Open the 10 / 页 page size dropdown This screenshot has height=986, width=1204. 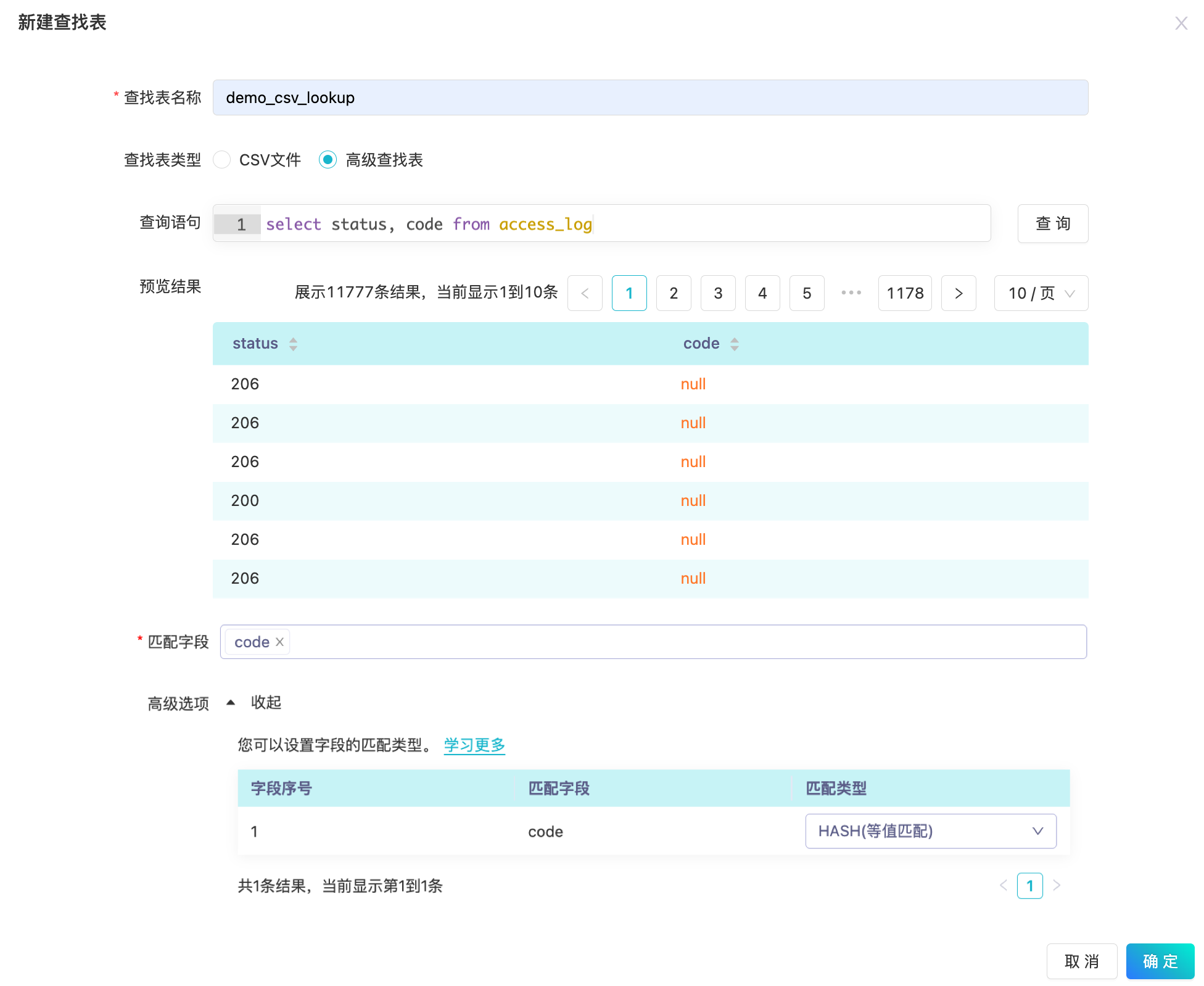pyautogui.click(x=1041, y=293)
